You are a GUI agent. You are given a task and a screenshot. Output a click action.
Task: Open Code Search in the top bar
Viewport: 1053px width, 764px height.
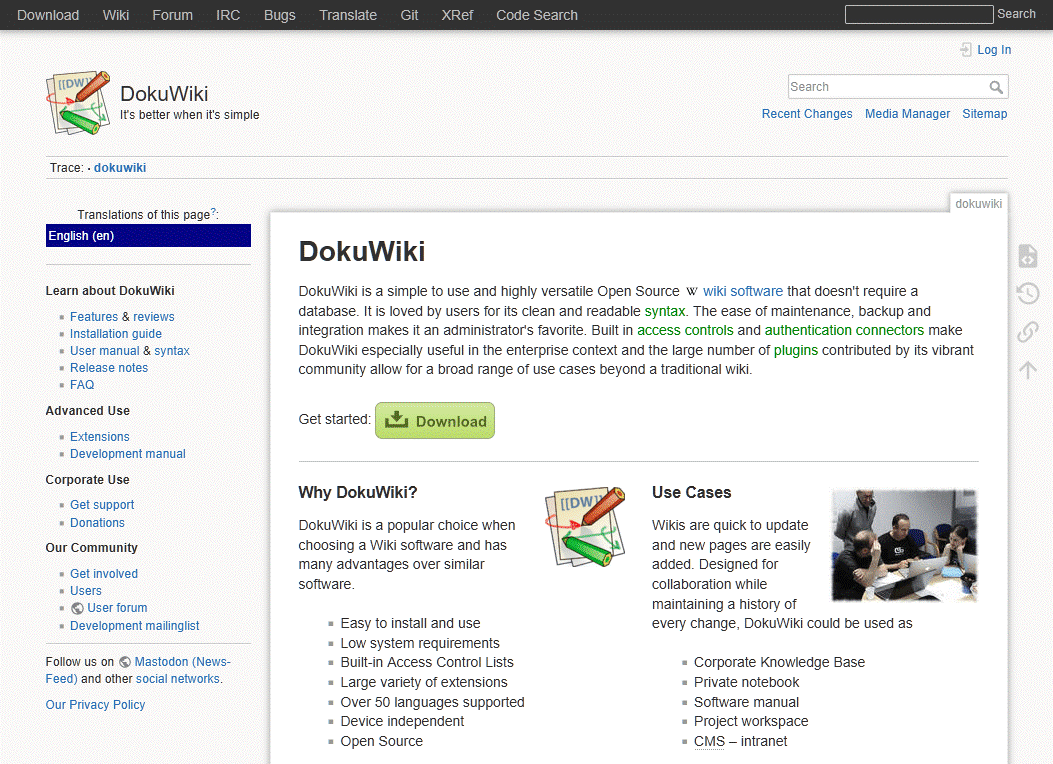(x=537, y=15)
